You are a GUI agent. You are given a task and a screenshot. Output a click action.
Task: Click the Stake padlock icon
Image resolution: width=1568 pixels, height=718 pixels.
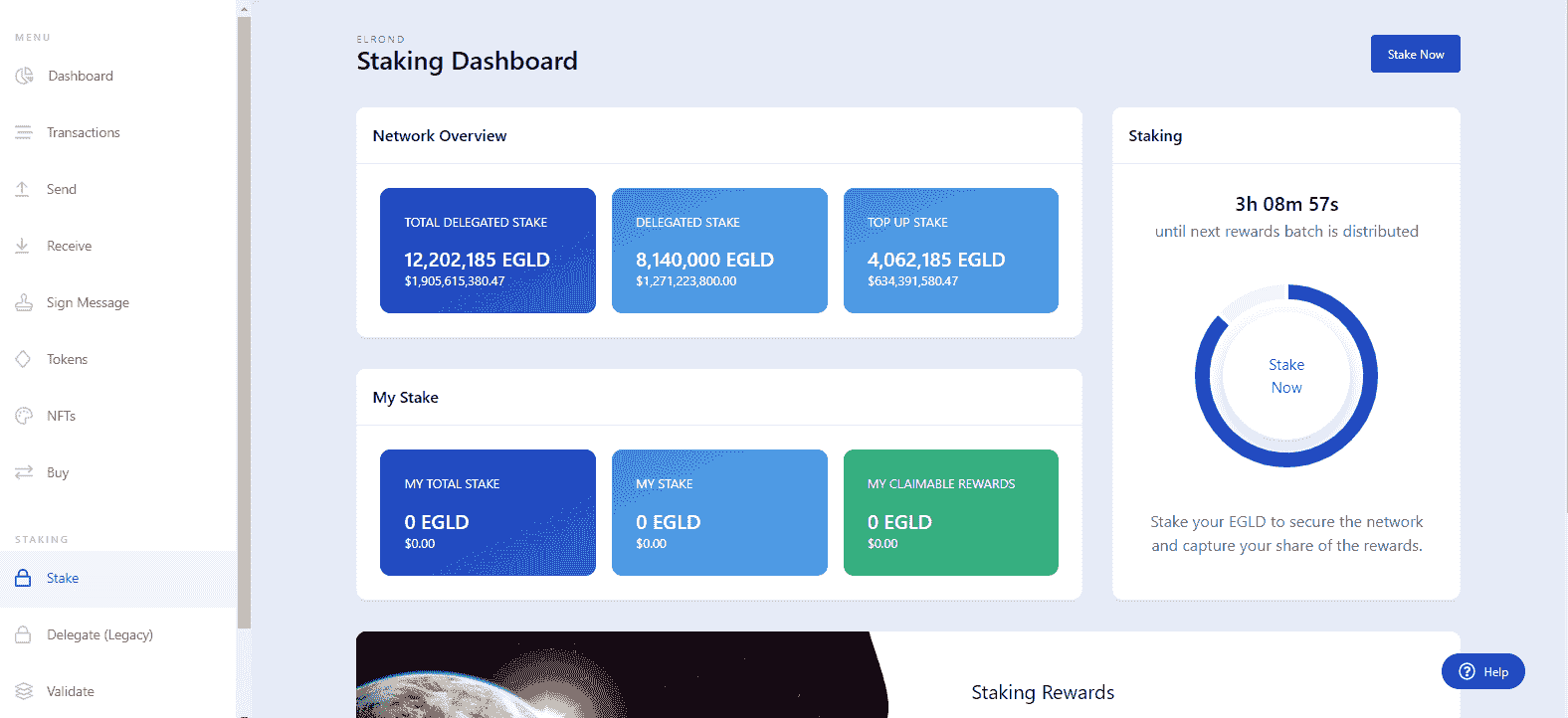pos(23,578)
